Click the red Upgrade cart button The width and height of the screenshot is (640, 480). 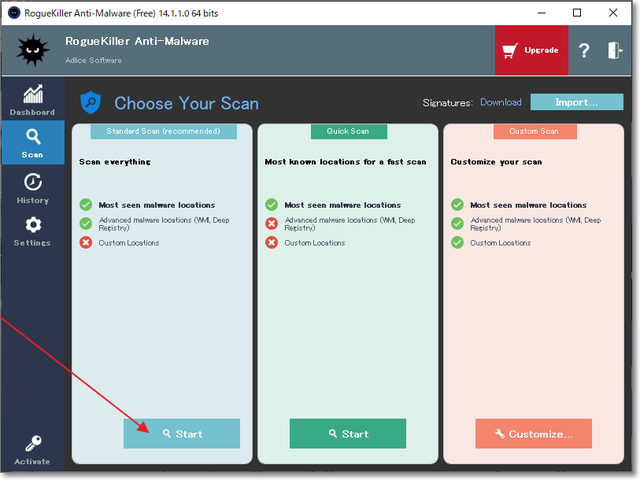[x=531, y=51]
